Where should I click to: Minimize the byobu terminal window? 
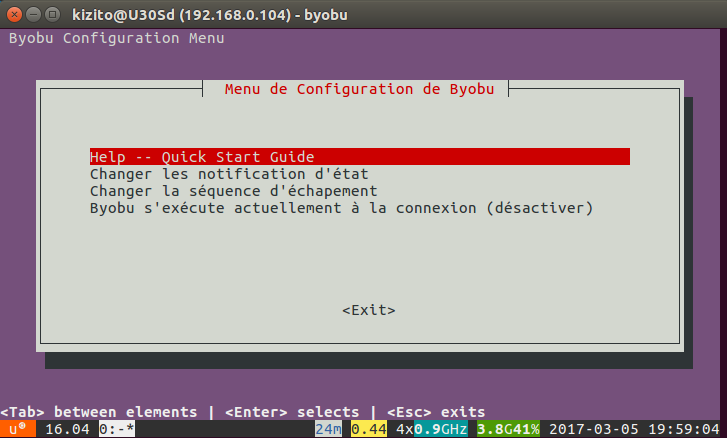[x=31, y=13]
